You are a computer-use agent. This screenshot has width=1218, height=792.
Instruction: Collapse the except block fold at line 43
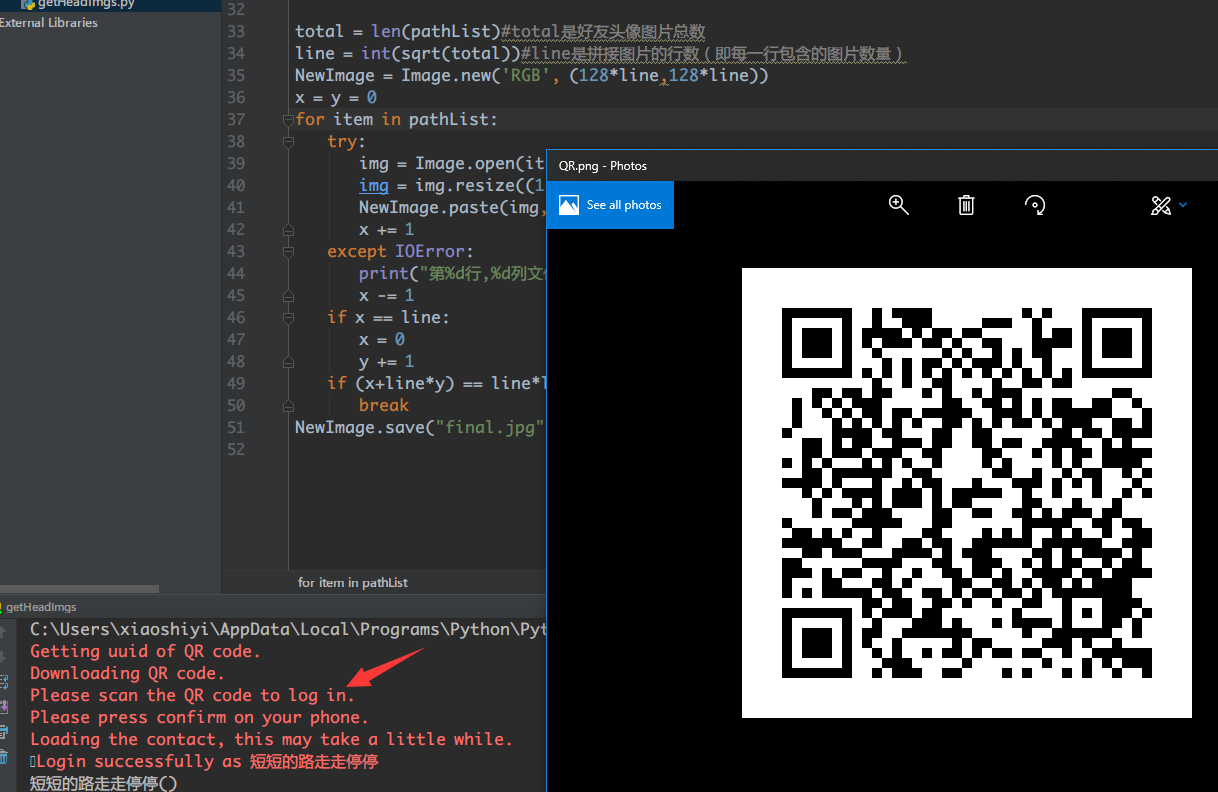tap(288, 251)
